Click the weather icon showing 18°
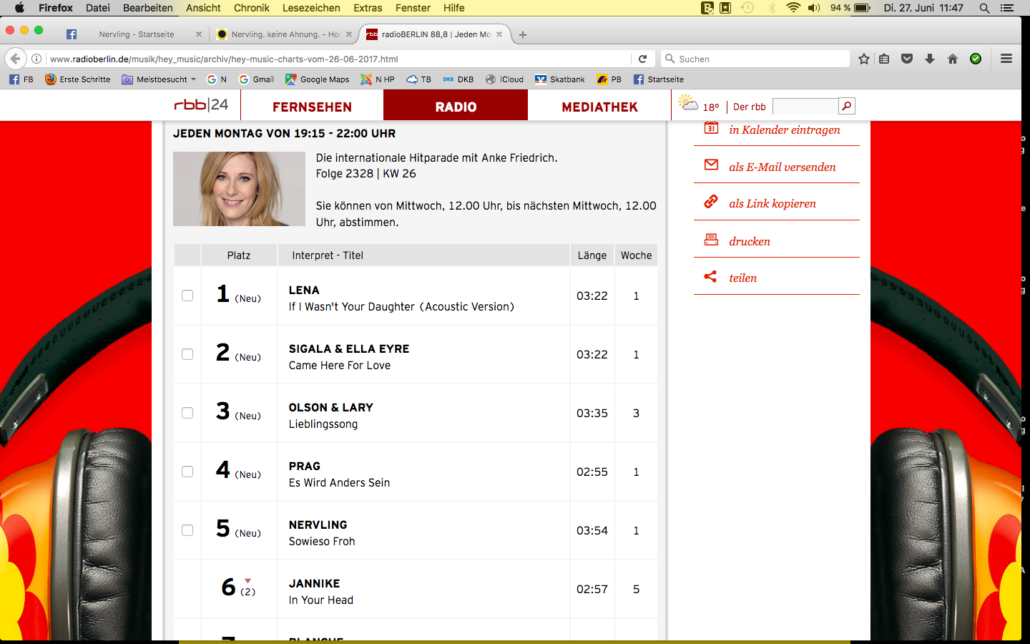The width and height of the screenshot is (1030, 644). pyautogui.click(x=688, y=103)
